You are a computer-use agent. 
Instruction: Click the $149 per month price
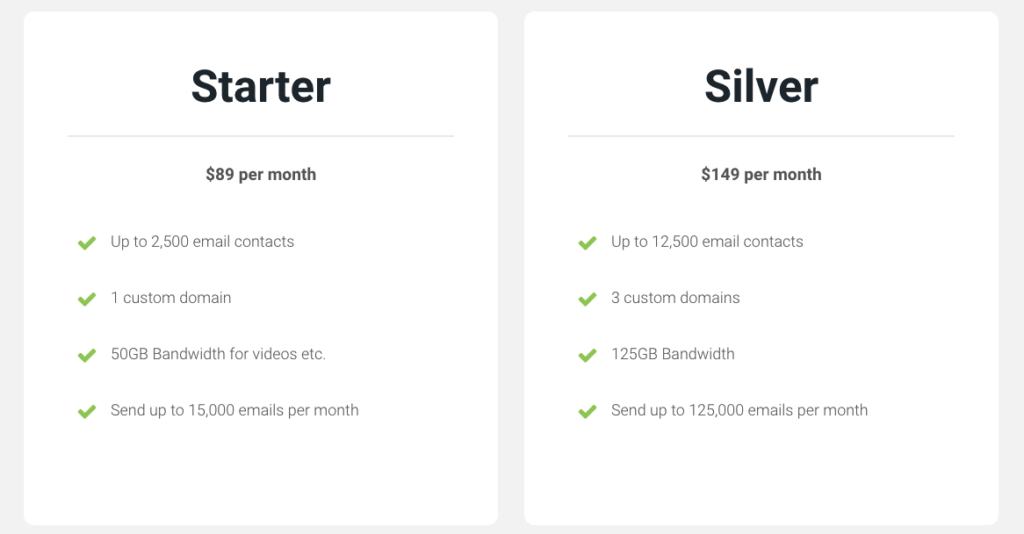pos(761,174)
